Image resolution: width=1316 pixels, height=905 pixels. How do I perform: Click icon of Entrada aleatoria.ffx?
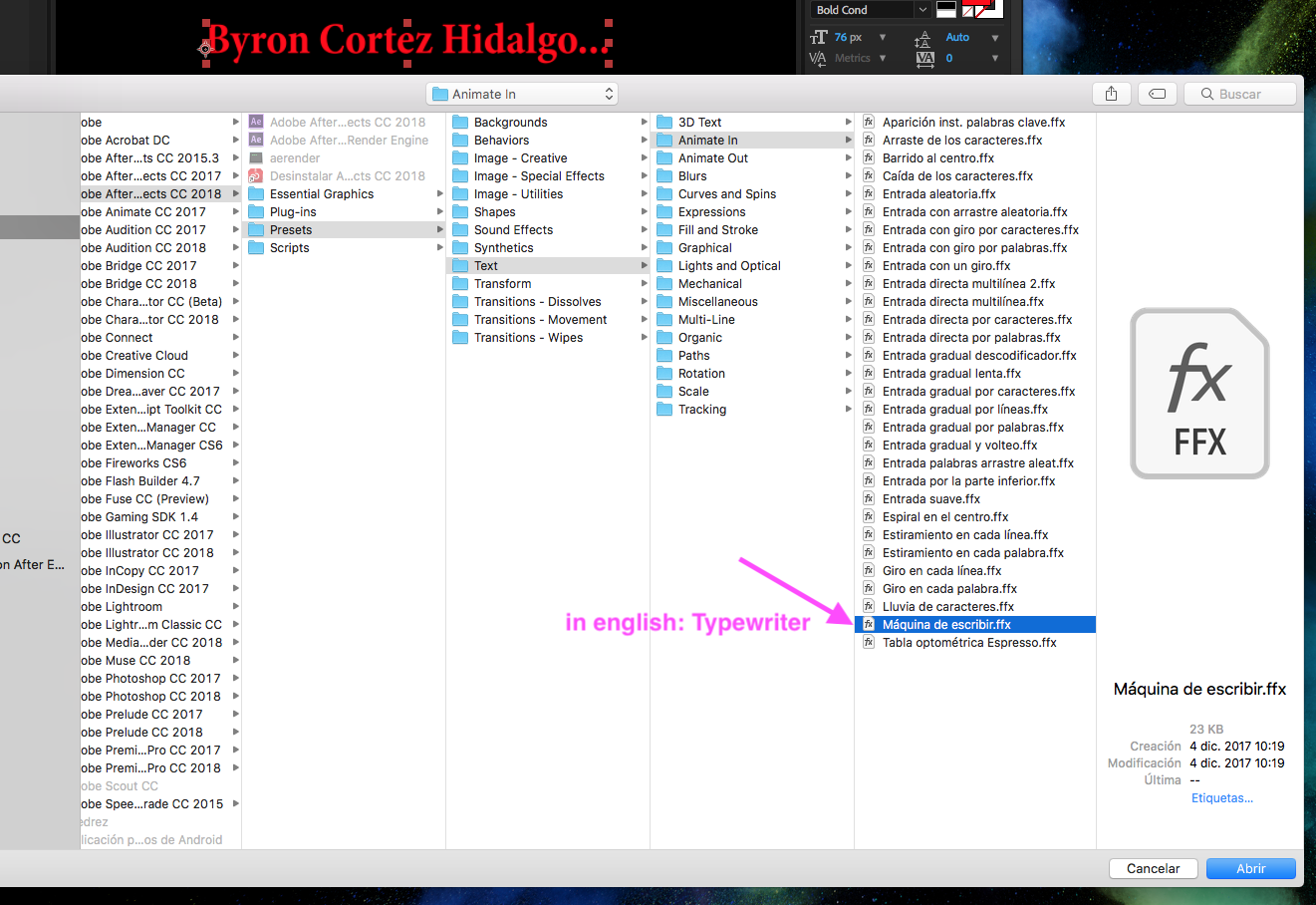click(869, 194)
